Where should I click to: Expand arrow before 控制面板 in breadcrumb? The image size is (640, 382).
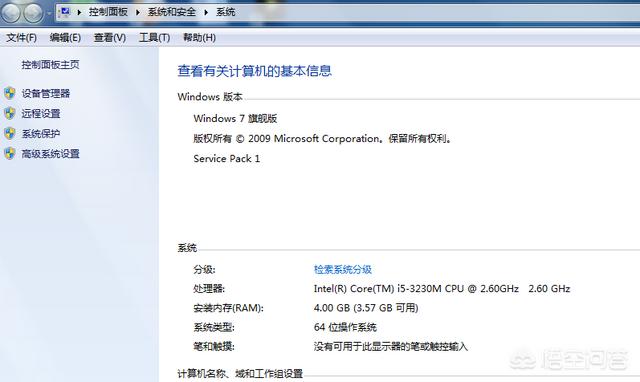[x=79, y=12]
